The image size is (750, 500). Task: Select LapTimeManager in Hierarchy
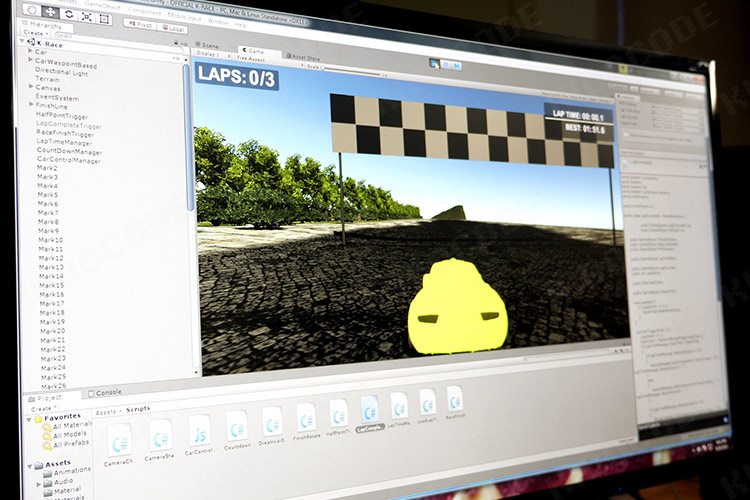(x=65, y=142)
